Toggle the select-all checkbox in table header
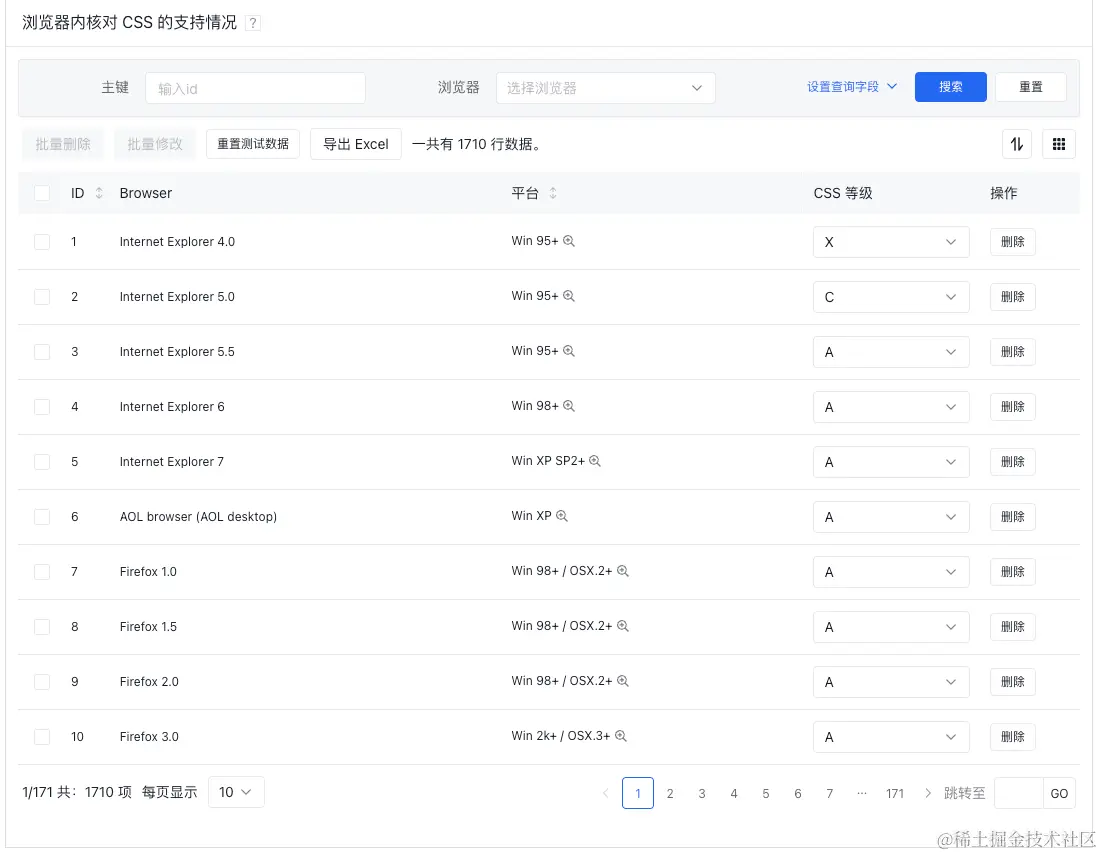This screenshot has height=856, width=1103. coord(42,193)
